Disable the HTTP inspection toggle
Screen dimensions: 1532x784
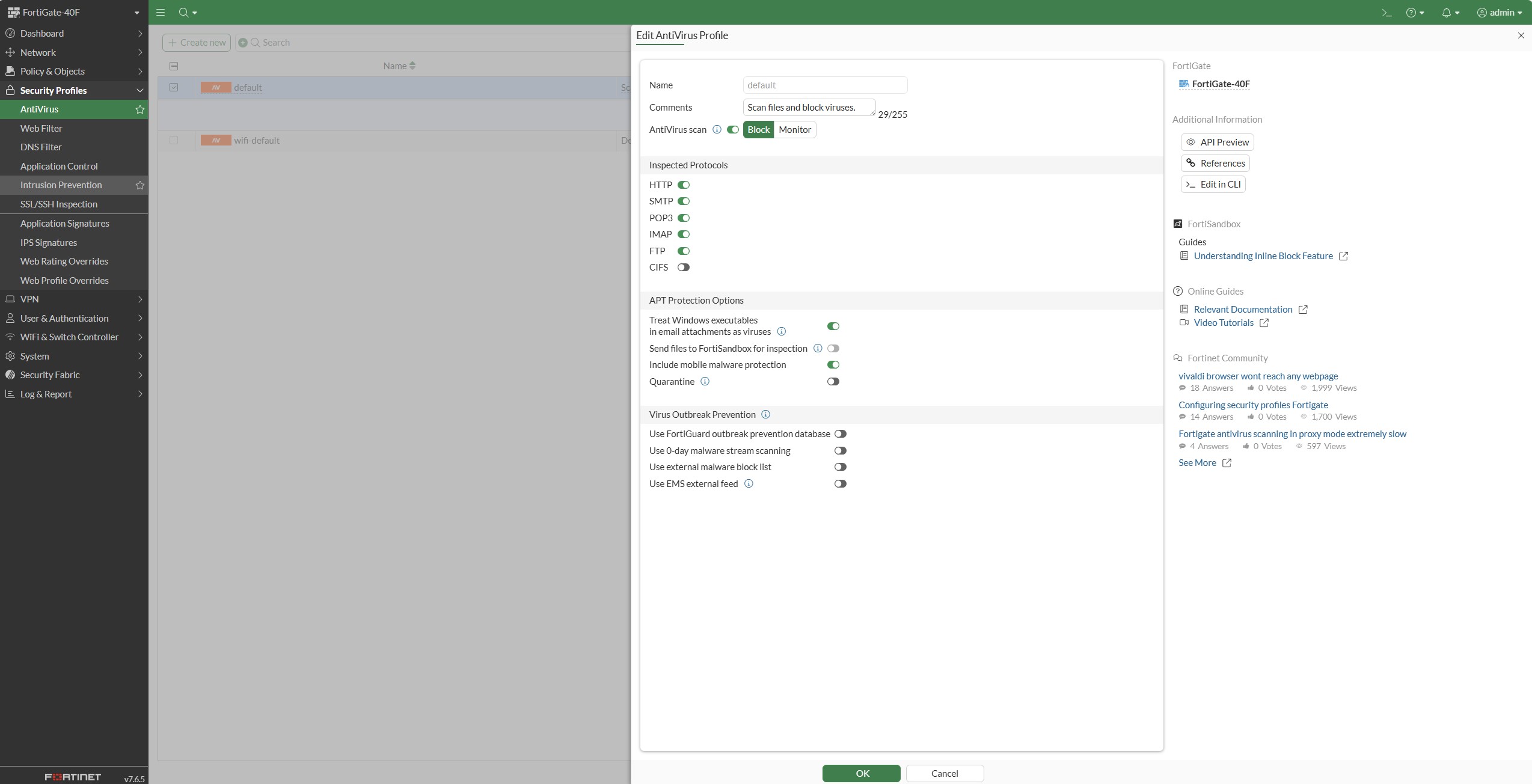pos(684,185)
